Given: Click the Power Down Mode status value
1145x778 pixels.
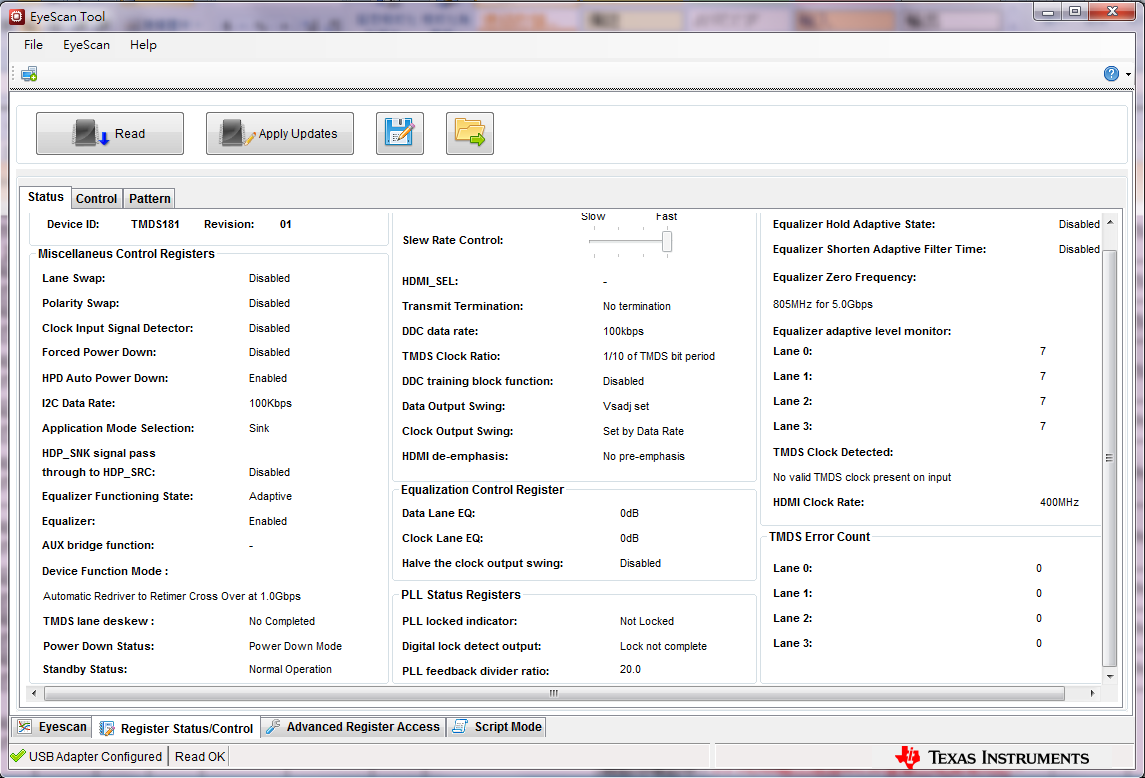Looking at the screenshot, I should [x=295, y=647].
